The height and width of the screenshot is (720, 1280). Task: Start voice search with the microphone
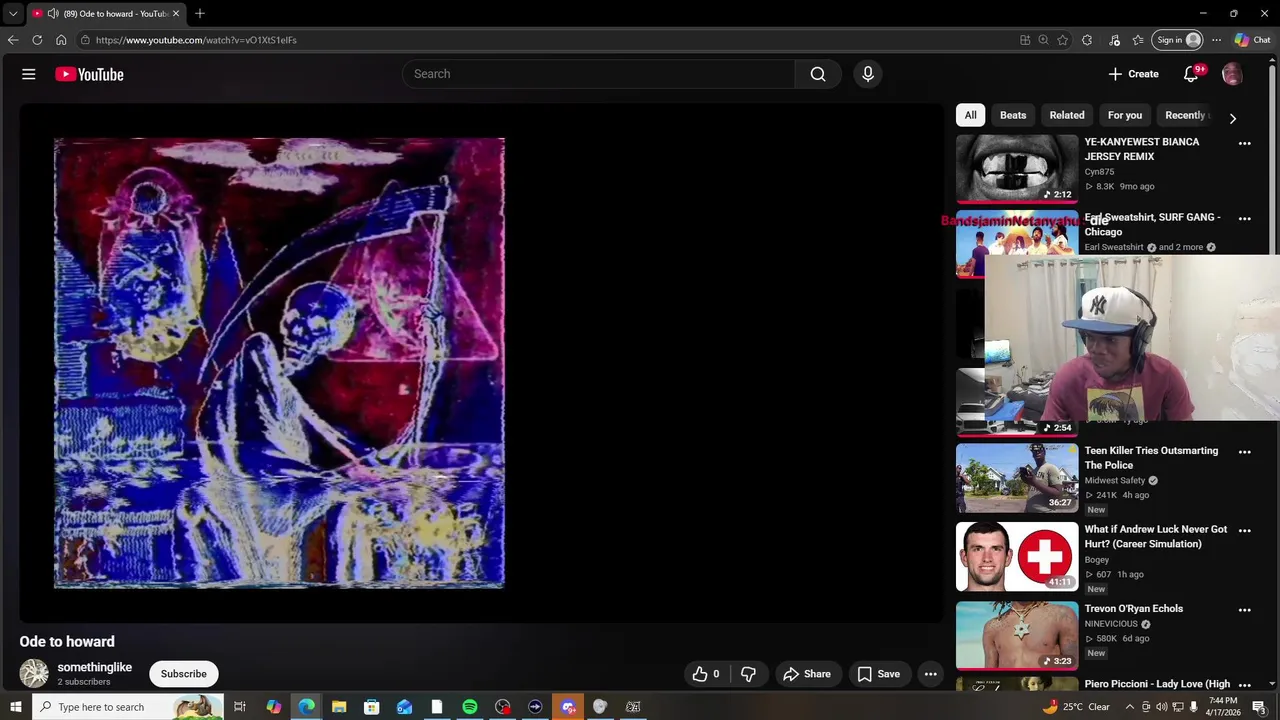pos(868,74)
